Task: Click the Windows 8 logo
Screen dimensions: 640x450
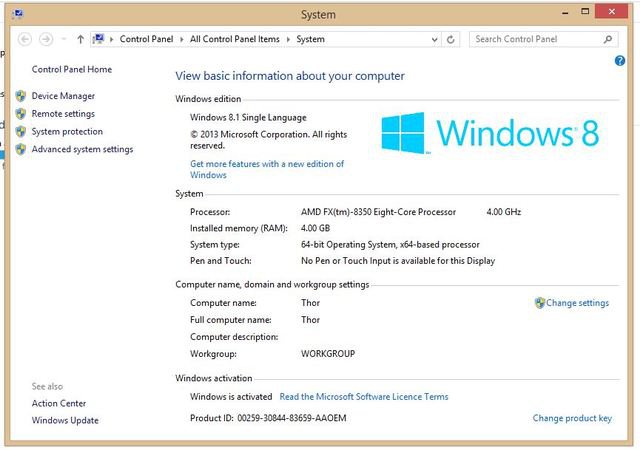Action: pos(490,133)
